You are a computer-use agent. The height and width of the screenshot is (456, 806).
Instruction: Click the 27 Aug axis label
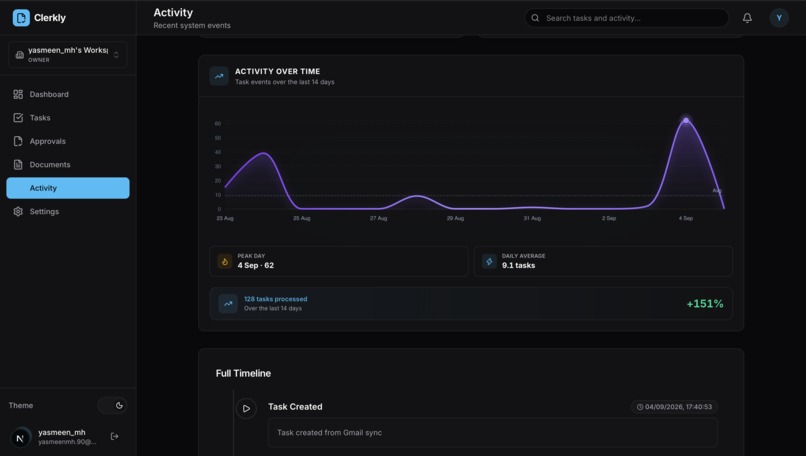point(378,218)
